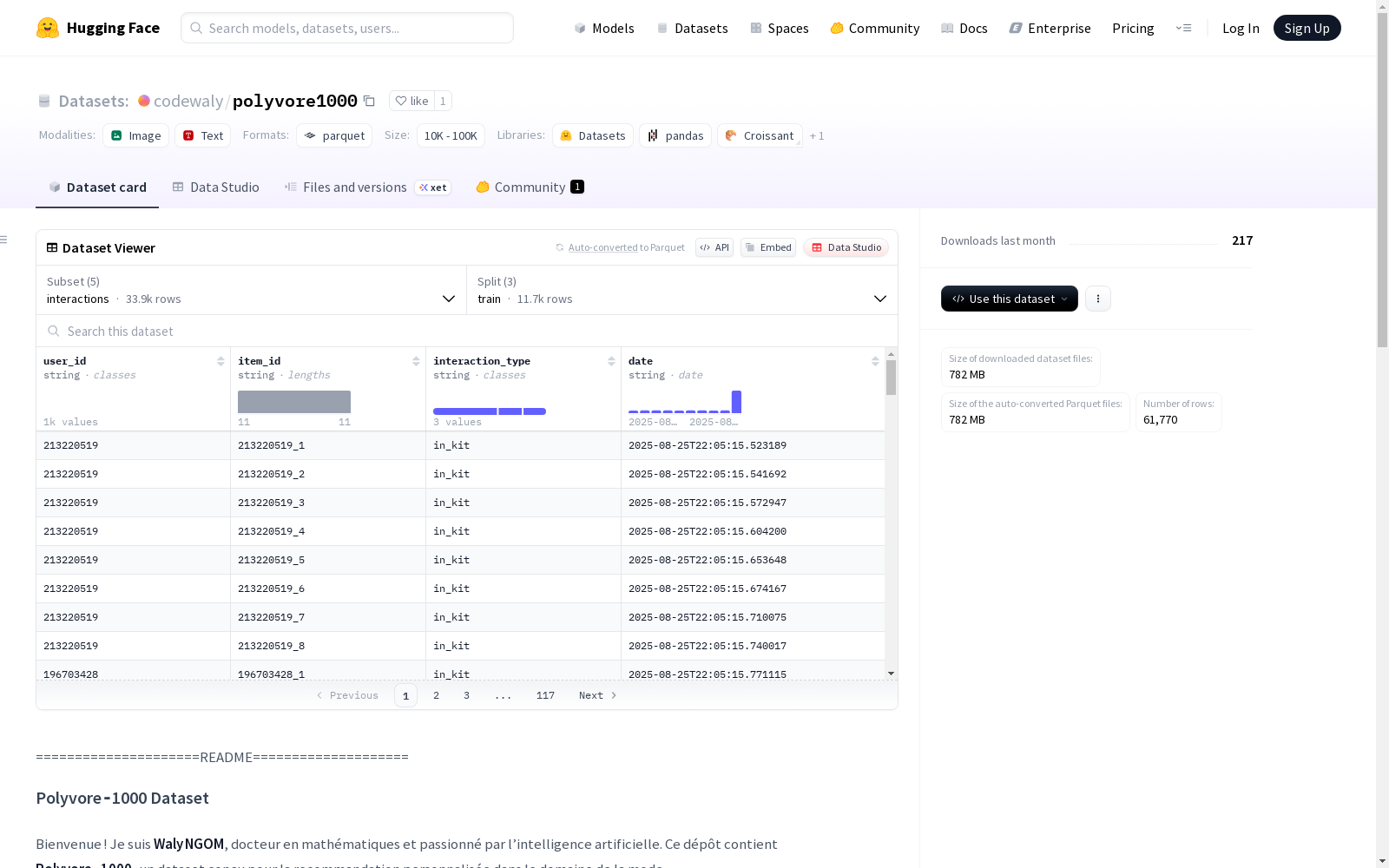Select the Croissant library tag
Screen dimensions: 1389x868
click(x=760, y=135)
